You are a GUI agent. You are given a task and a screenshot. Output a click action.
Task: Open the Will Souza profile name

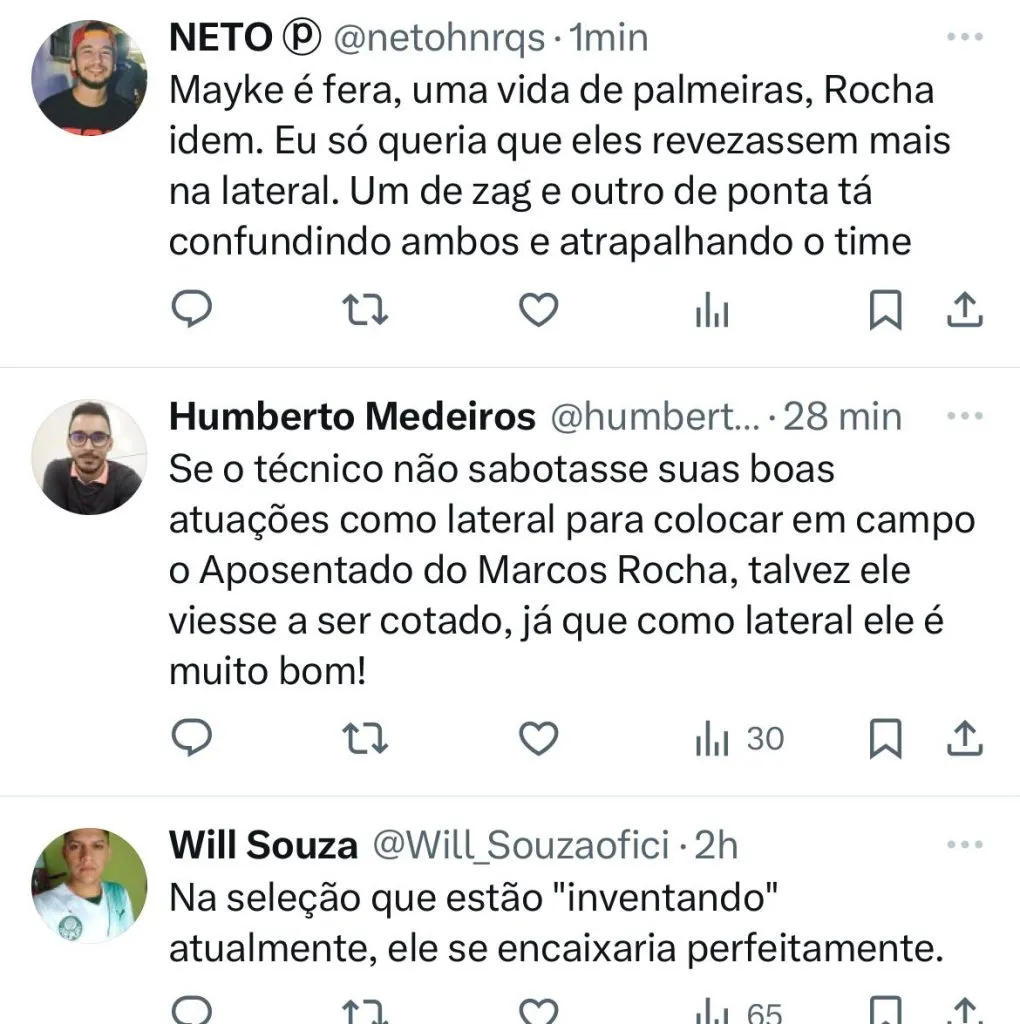263,846
